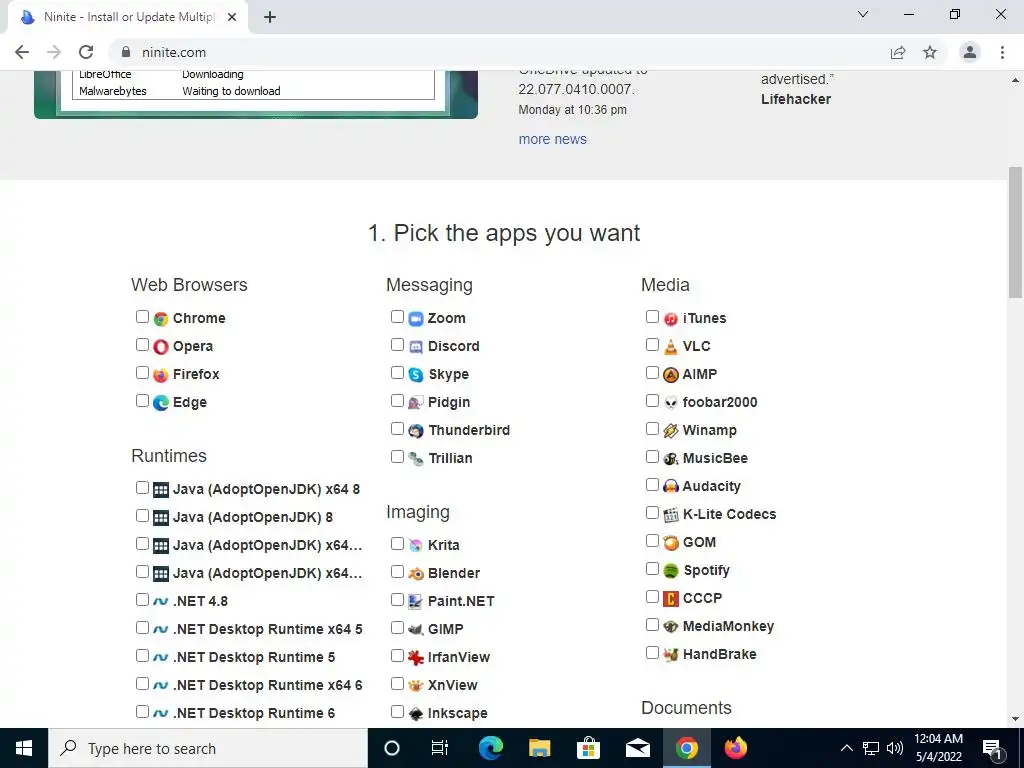Open the Chrome profile avatar

970,52
